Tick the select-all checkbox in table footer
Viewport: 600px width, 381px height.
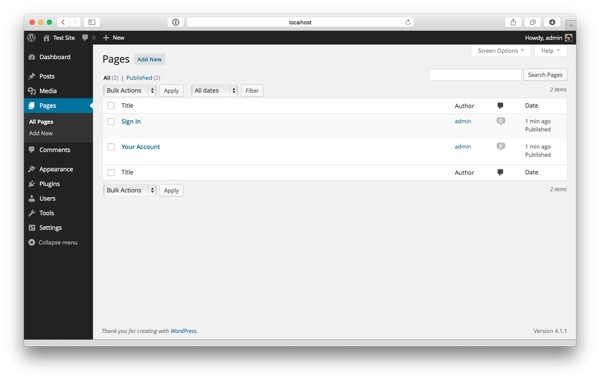click(x=111, y=173)
